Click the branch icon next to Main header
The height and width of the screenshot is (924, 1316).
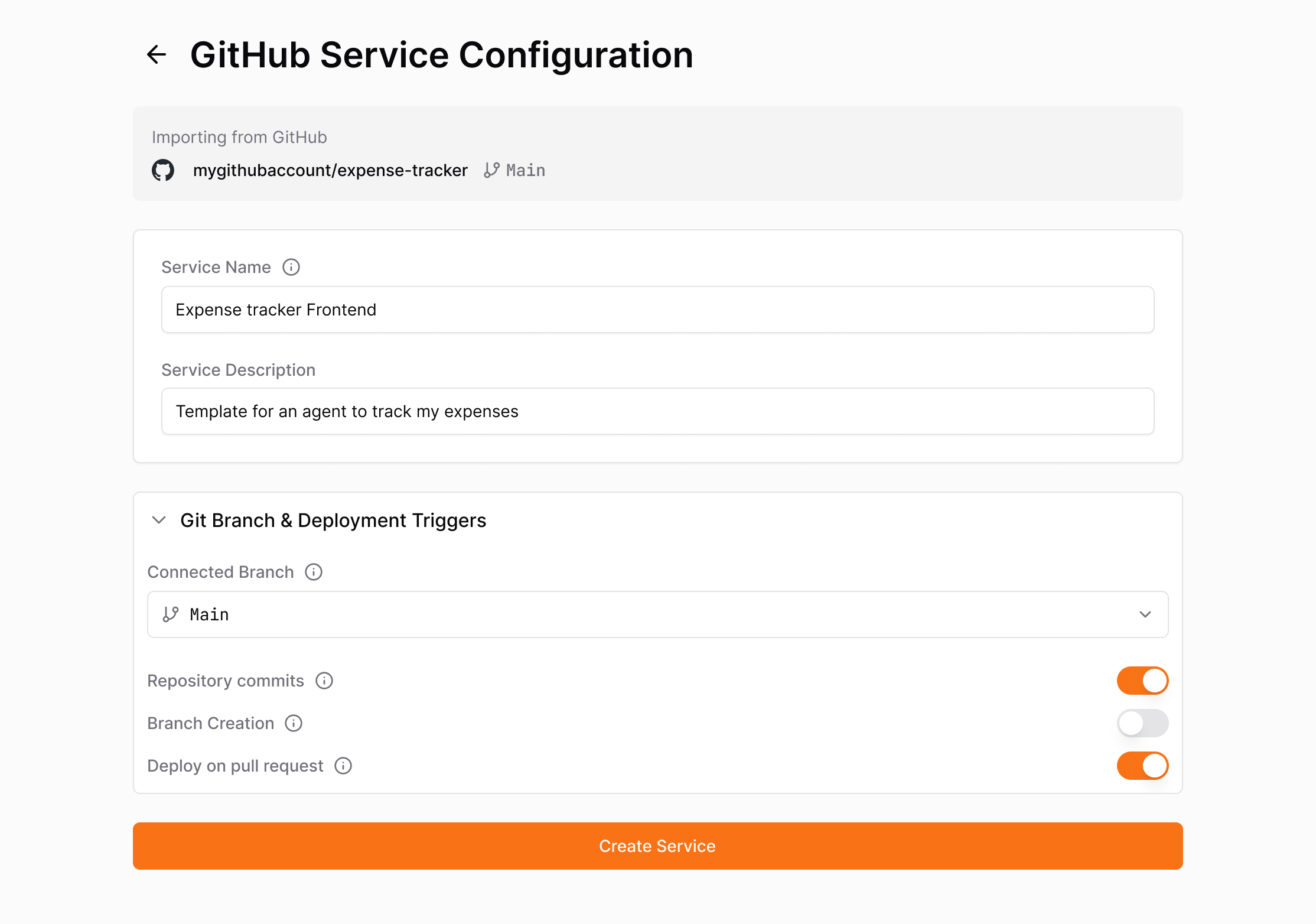click(491, 170)
